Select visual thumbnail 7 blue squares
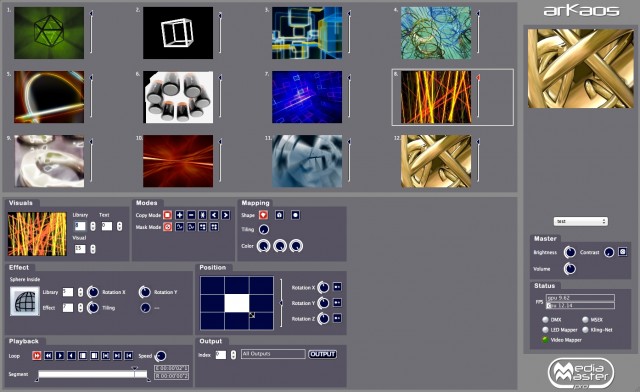This screenshot has height=392, width=640. [307, 97]
